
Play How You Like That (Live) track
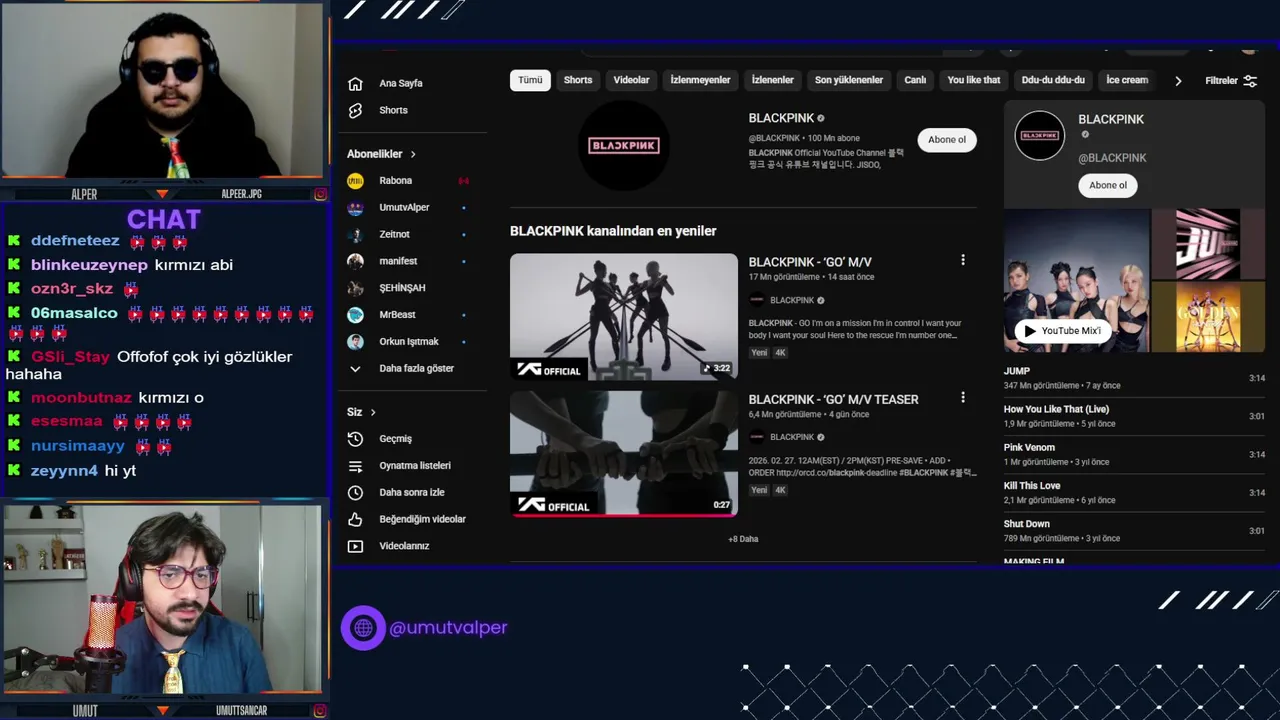coord(1134,416)
